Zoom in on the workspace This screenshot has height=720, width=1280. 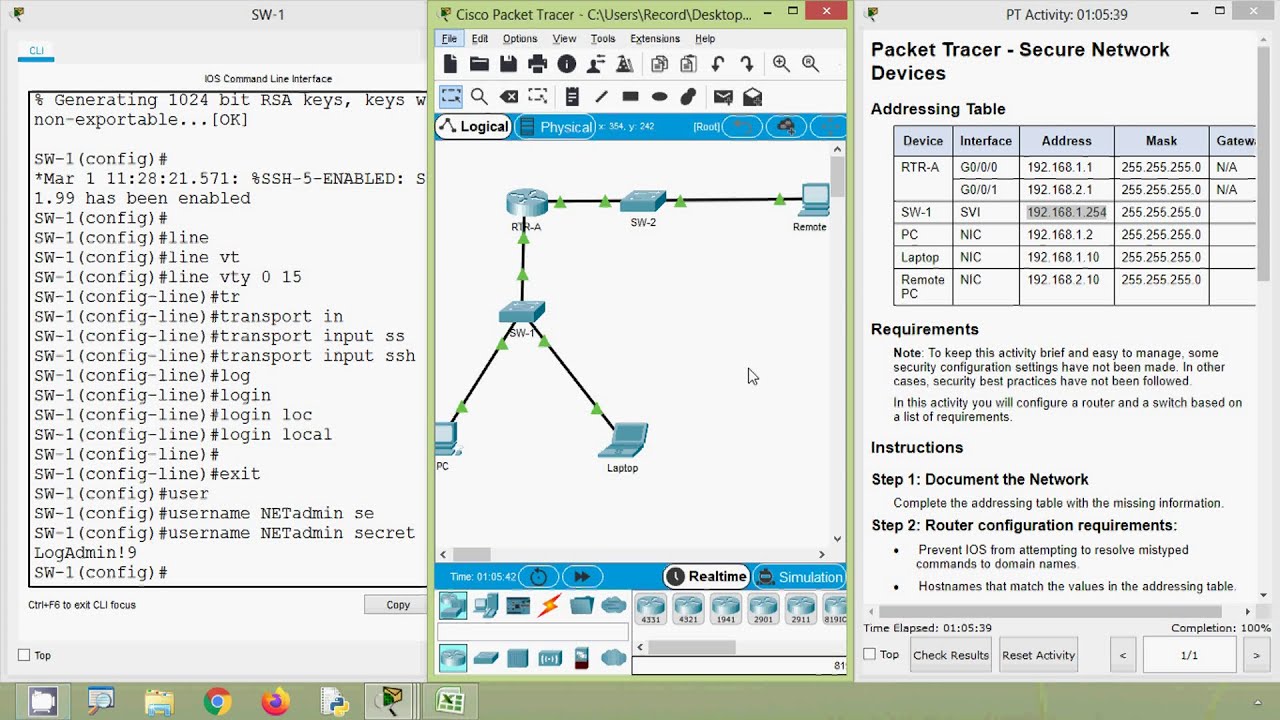pos(781,64)
